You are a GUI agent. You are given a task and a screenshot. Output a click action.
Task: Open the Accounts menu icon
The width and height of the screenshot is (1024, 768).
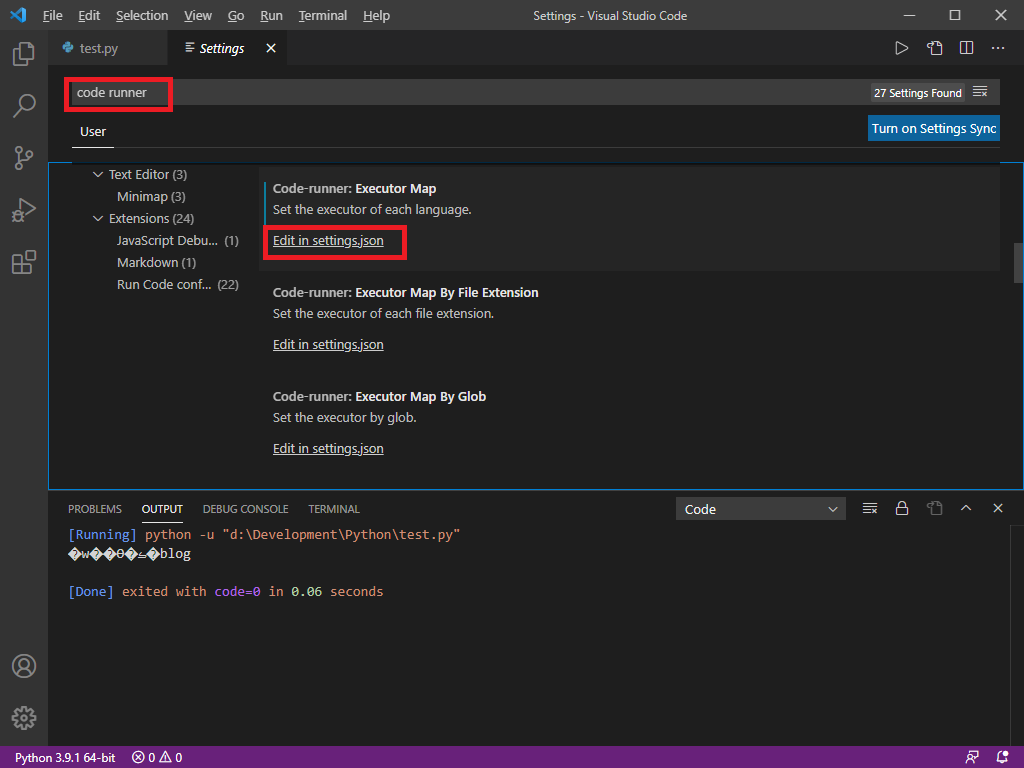pos(24,666)
